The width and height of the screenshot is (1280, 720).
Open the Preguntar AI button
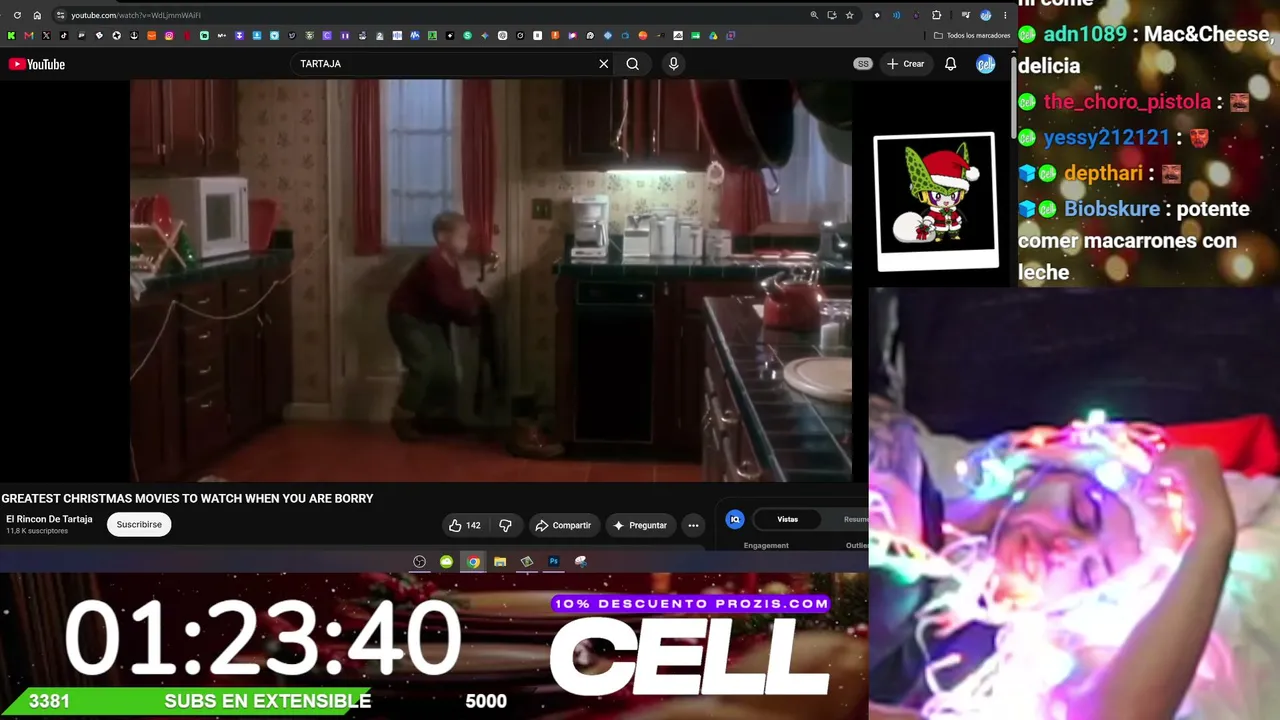[640, 525]
